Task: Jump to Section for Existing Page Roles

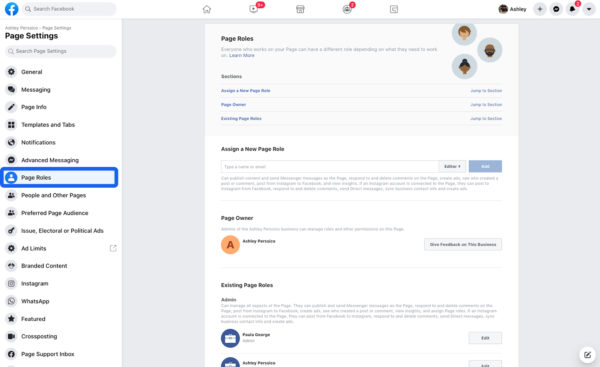Action: 486,119
